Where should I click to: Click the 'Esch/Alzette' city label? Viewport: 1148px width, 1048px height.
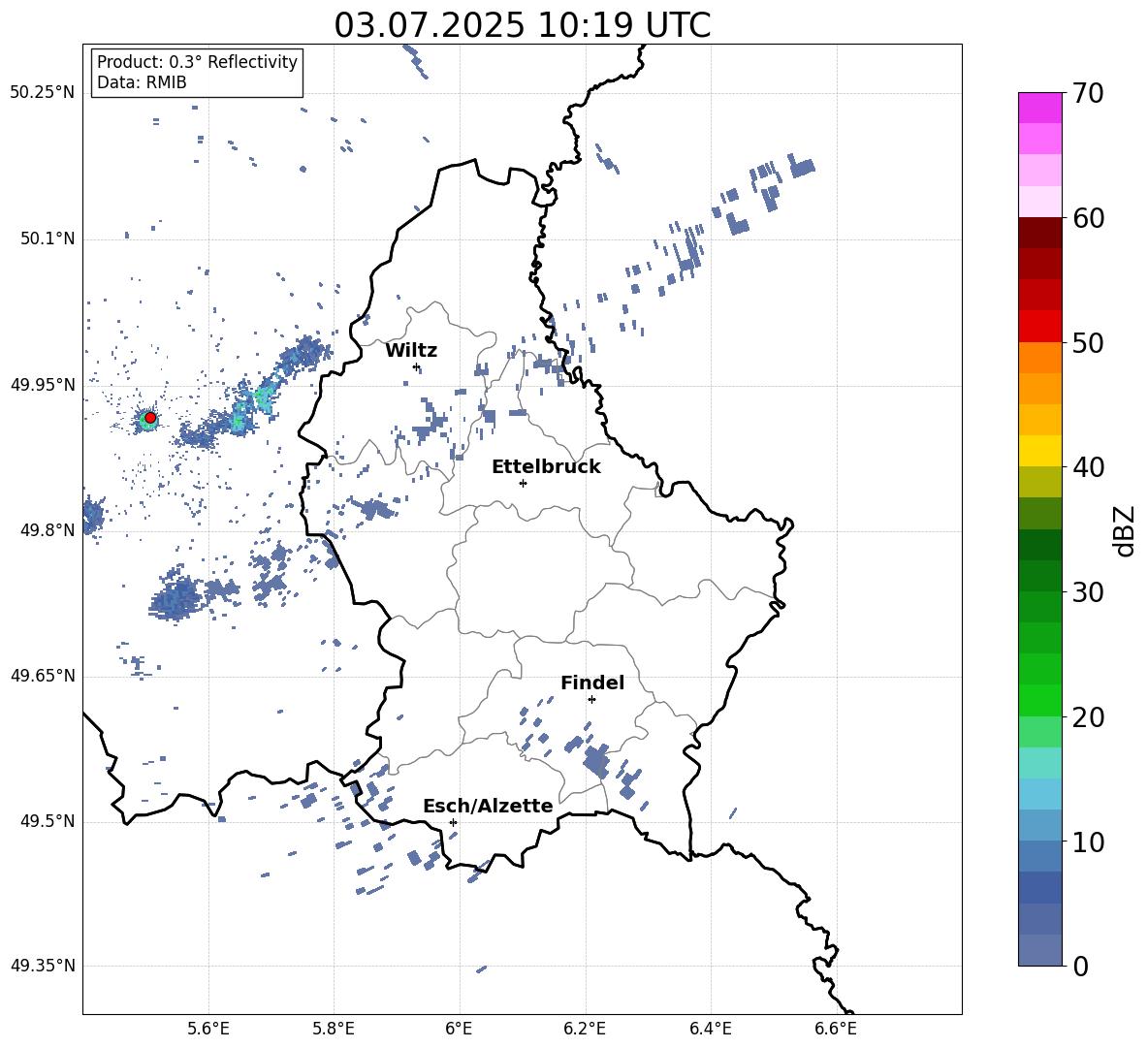488,806
